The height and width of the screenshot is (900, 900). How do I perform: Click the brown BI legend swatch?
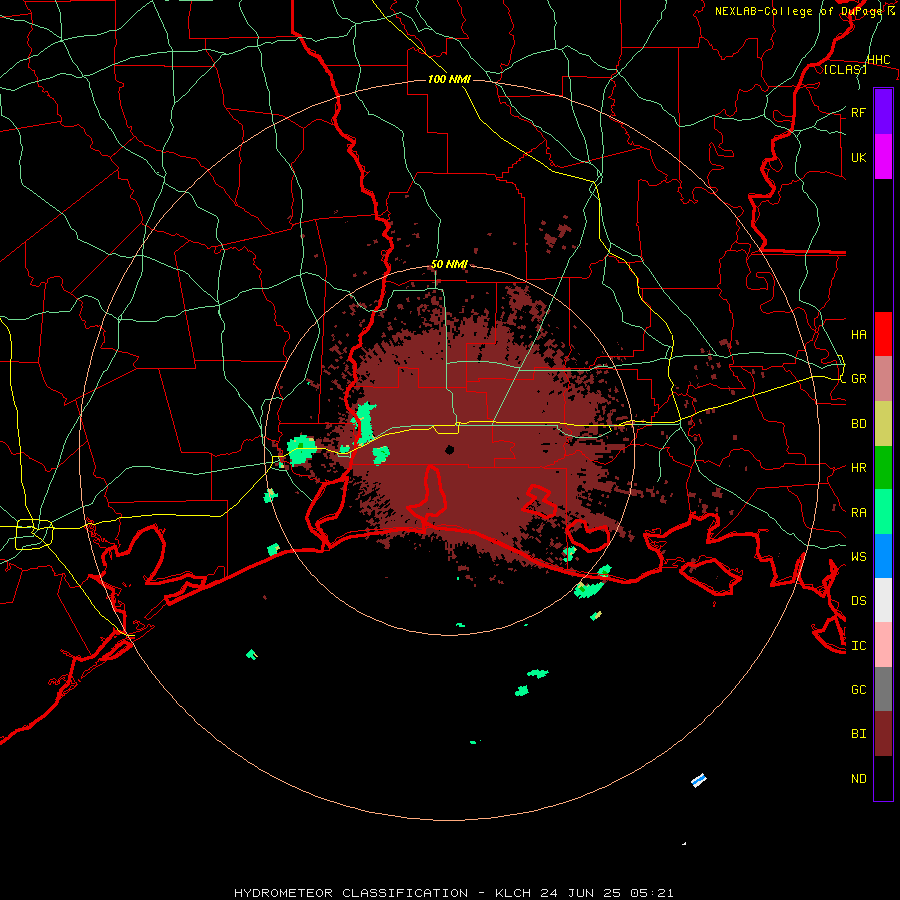(x=883, y=734)
